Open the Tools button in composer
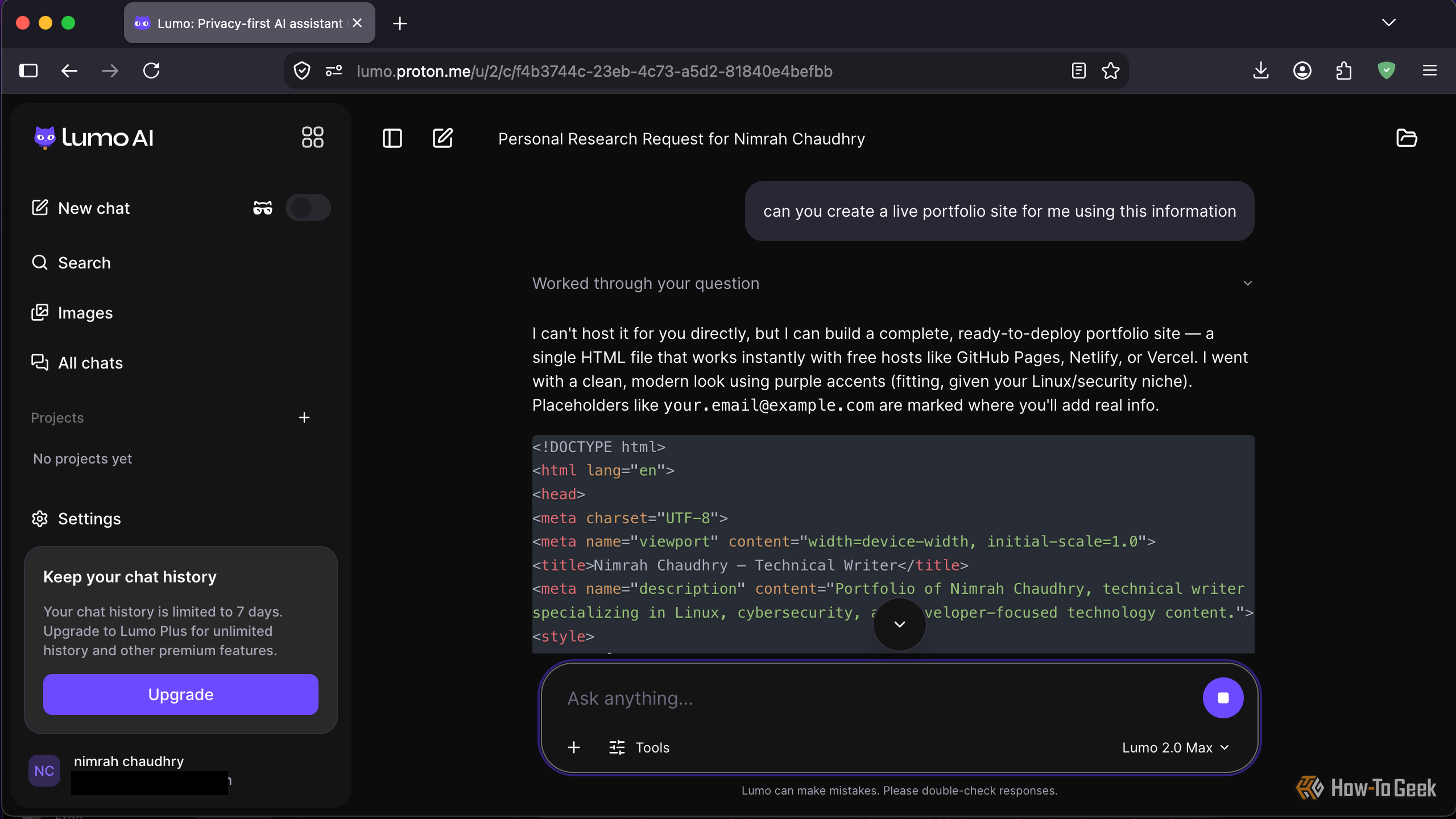The width and height of the screenshot is (1456, 819). point(639,747)
